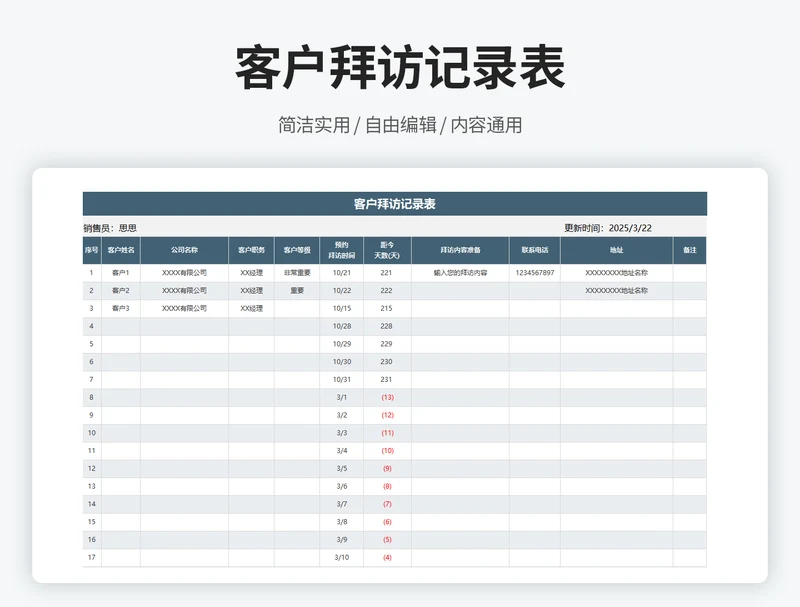800x607 pixels.
Task: Click the 重要 grade cell in 客户2 row
Action: click(297, 291)
